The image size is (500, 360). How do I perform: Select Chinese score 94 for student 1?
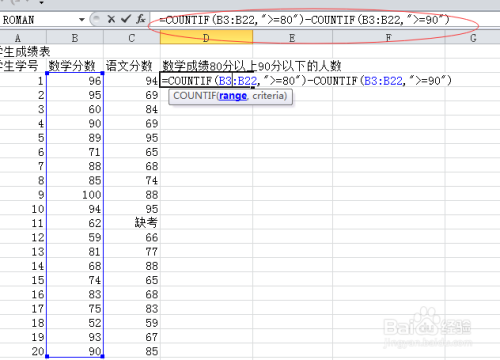132,81
